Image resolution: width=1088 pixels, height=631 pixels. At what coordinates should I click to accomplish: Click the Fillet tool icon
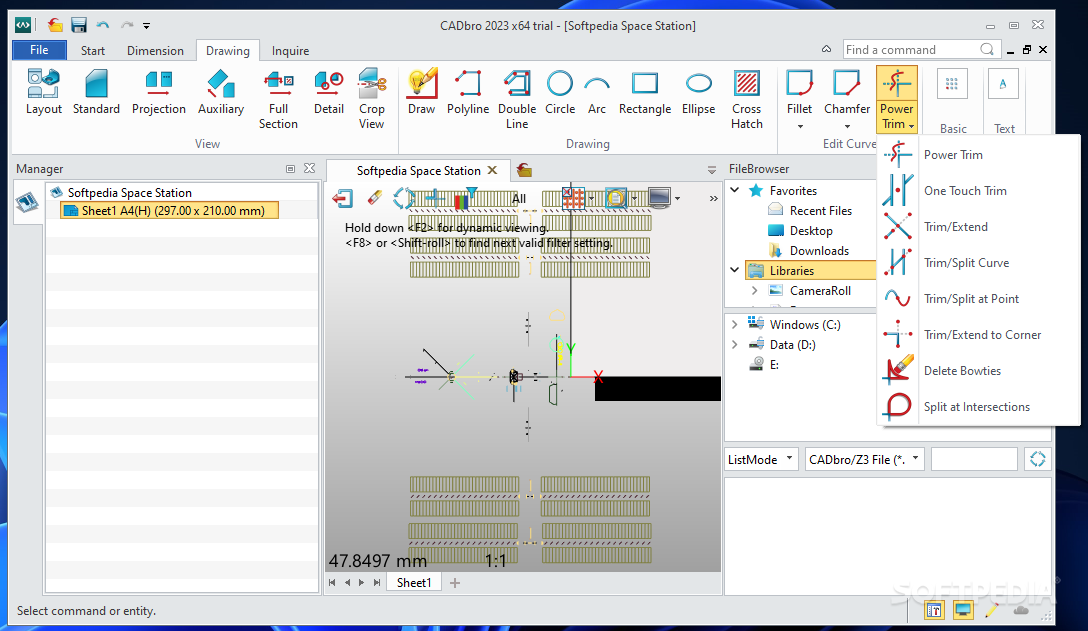799,84
